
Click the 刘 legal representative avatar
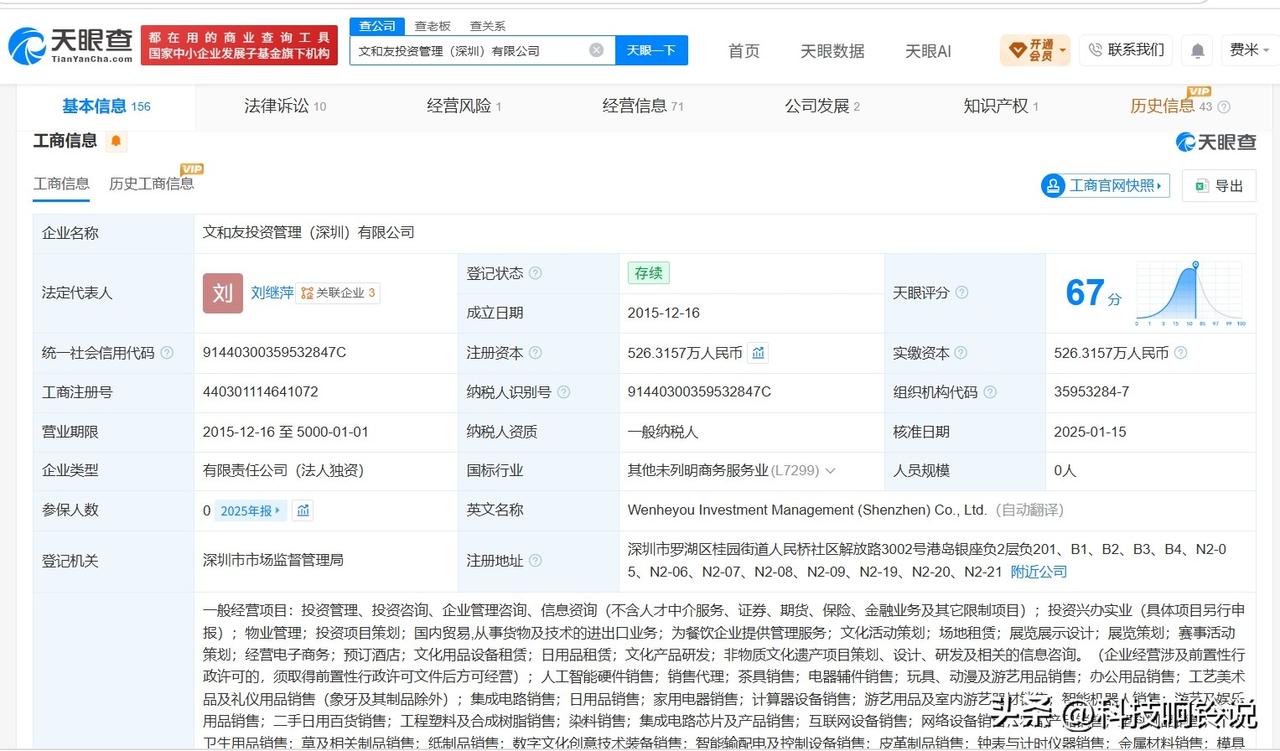click(222, 293)
